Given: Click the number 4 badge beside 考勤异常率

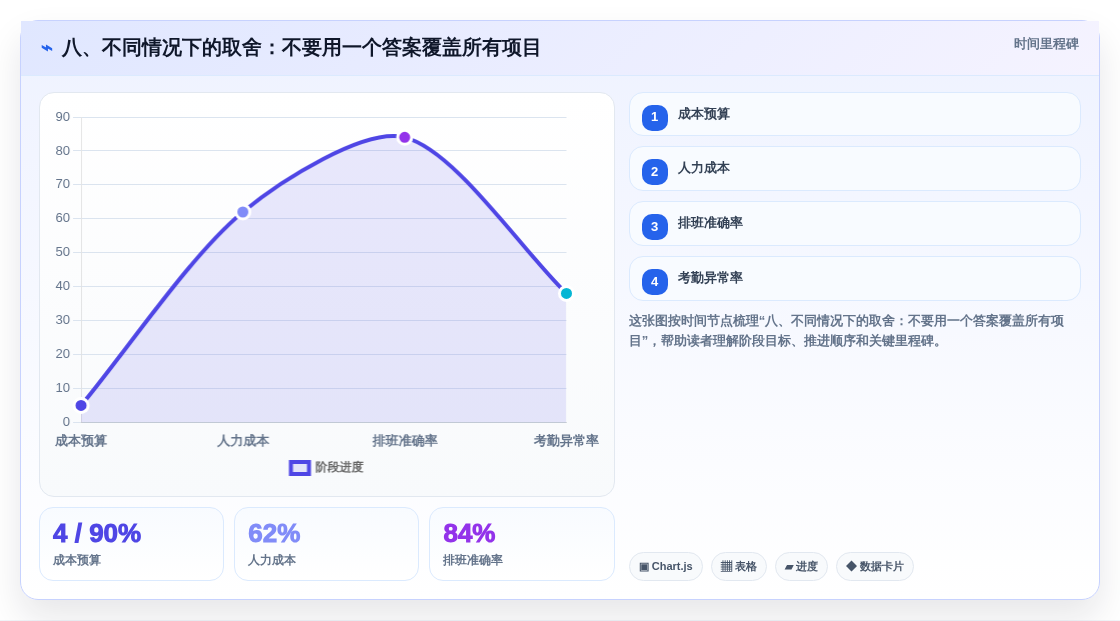Looking at the screenshot, I should coord(654,282).
